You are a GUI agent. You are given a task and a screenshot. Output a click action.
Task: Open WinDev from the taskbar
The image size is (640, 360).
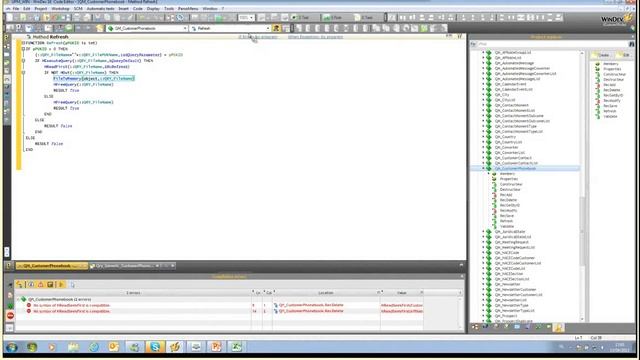tap(175, 347)
